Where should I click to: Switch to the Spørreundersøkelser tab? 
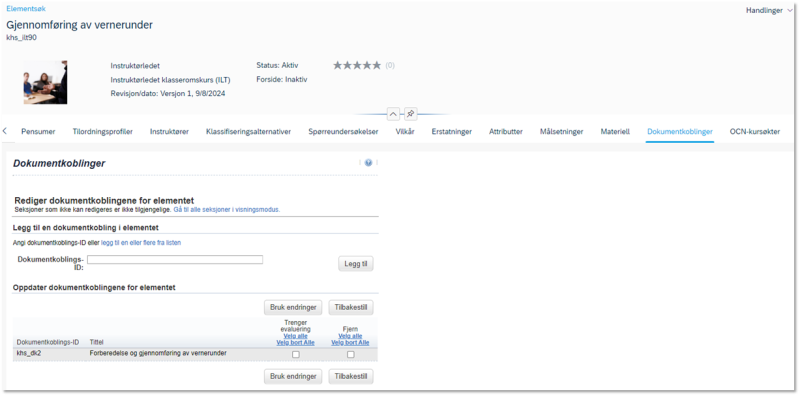coord(343,132)
